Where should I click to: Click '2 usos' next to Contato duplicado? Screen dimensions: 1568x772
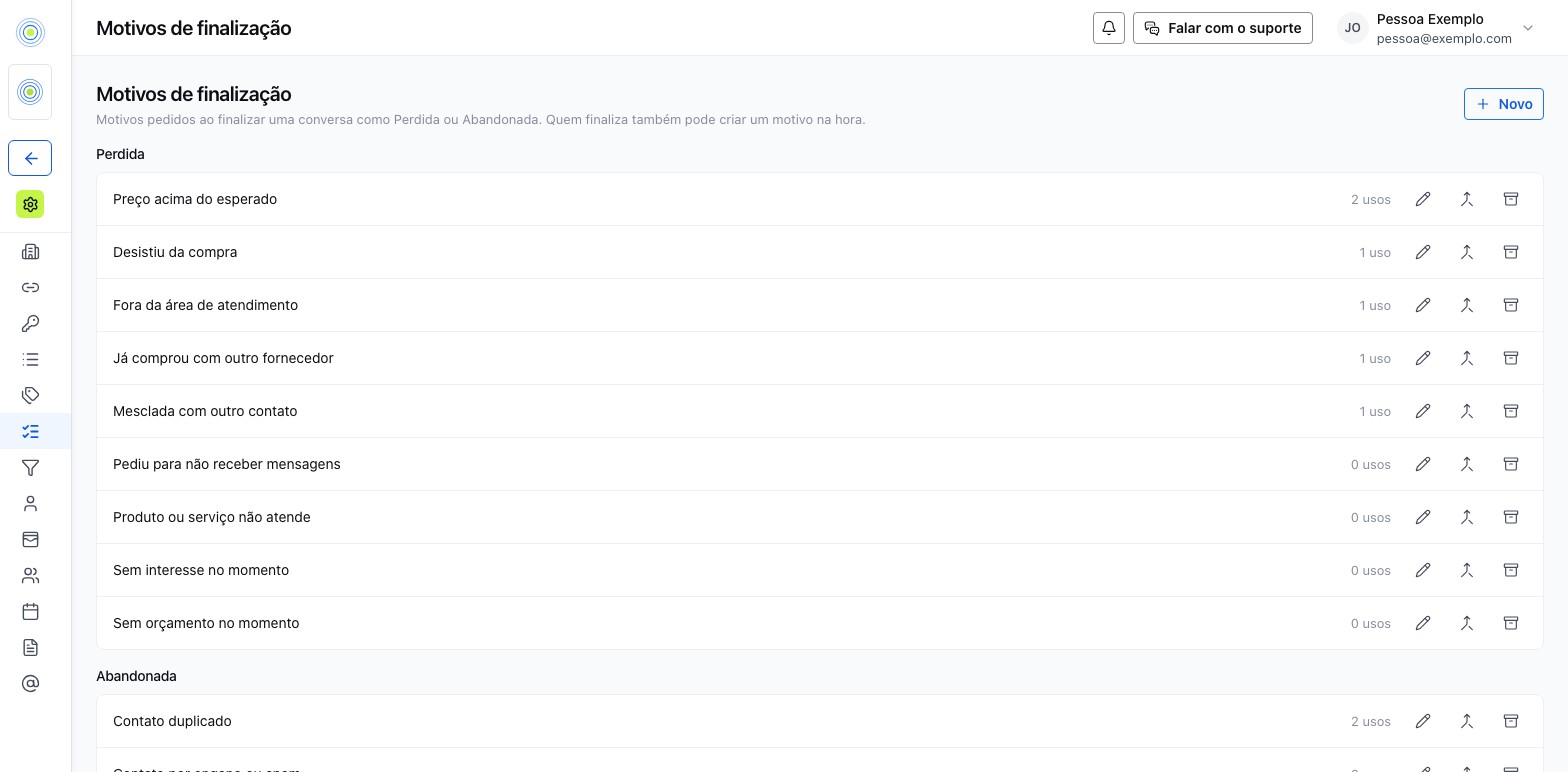[1371, 721]
